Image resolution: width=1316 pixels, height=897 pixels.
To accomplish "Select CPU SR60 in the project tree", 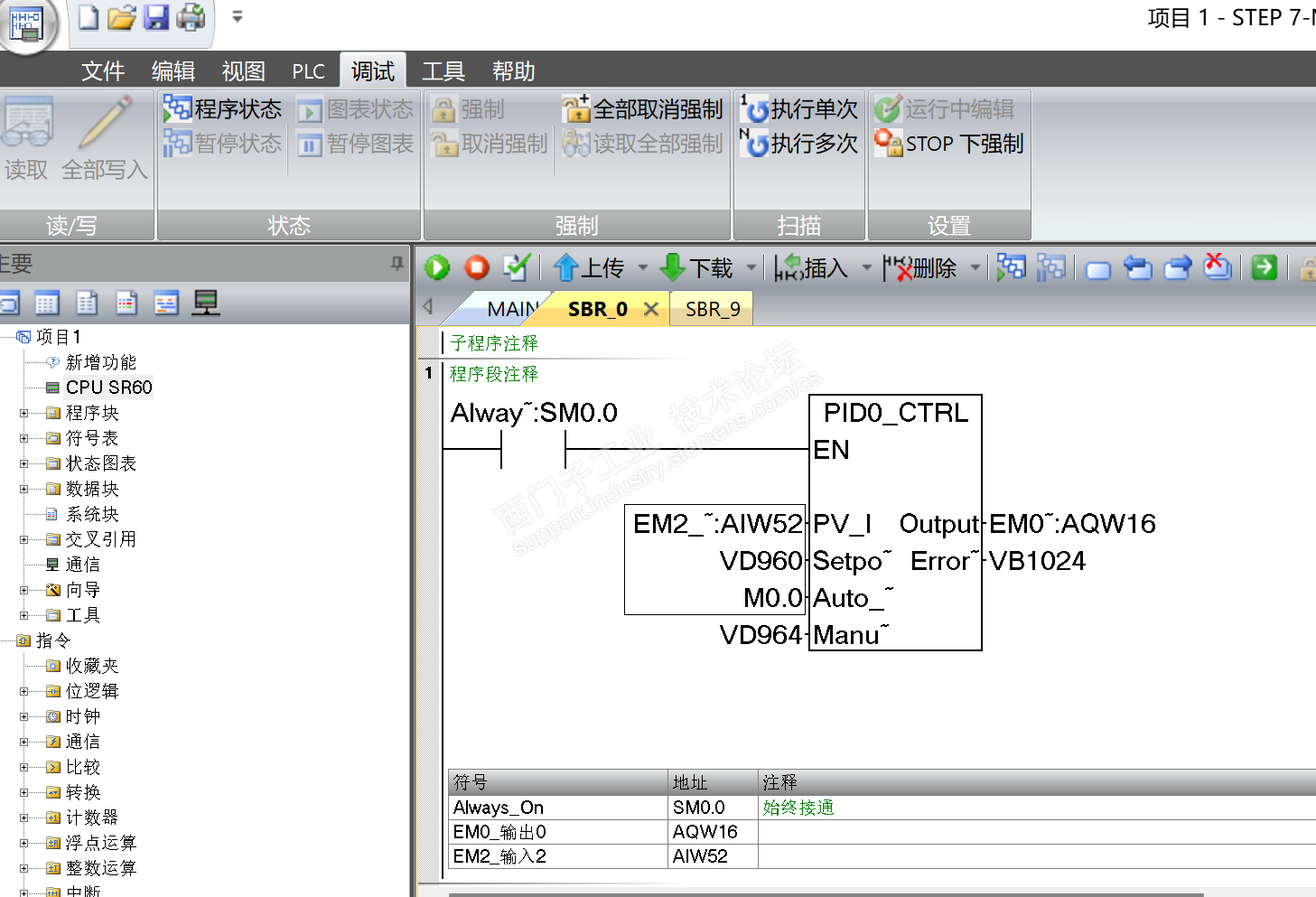I will click(x=108, y=388).
